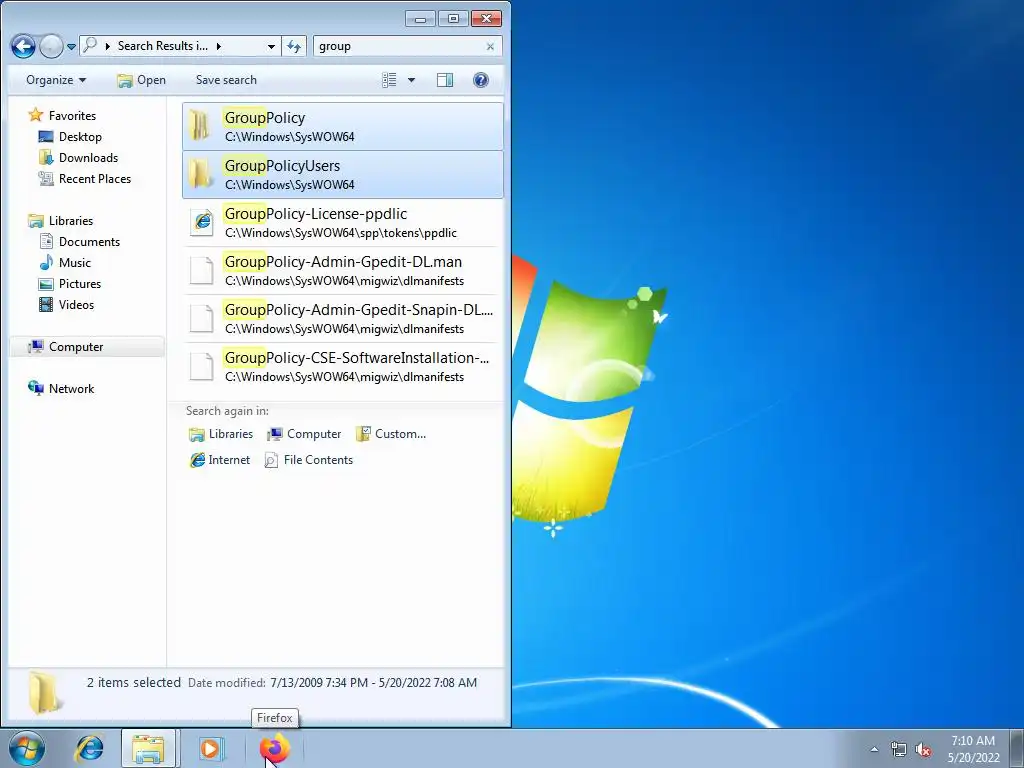Open Help via the question mark icon
The image size is (1024, 768).
coord(481,80)
